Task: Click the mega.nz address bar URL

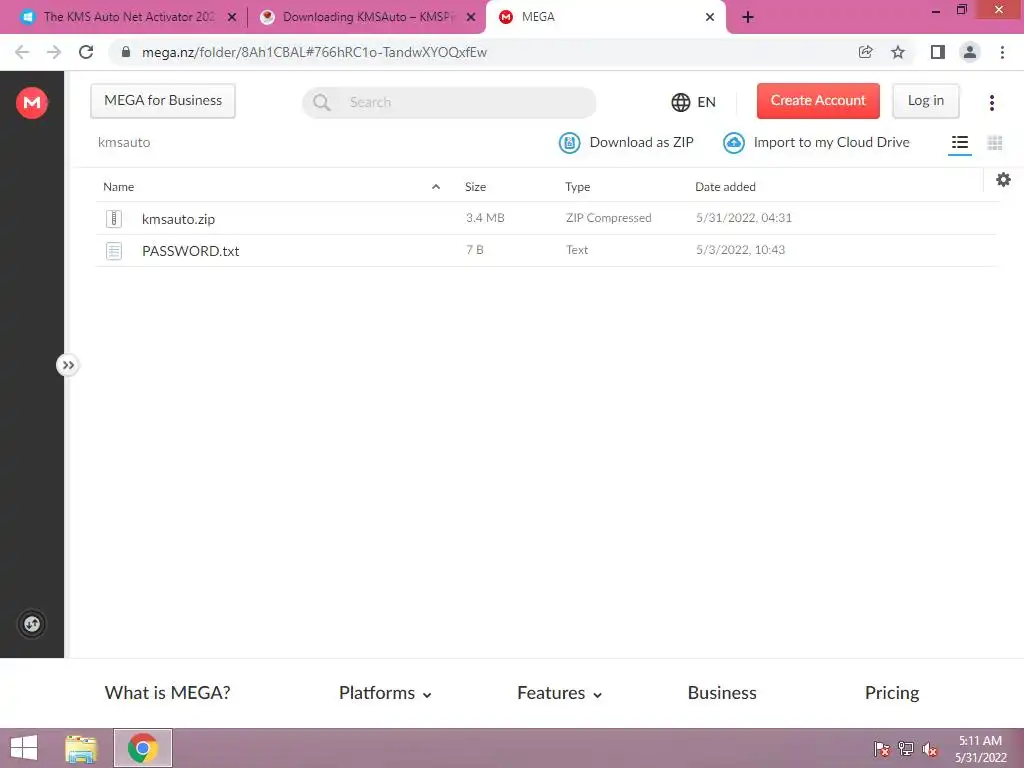Action: point(314,52)
